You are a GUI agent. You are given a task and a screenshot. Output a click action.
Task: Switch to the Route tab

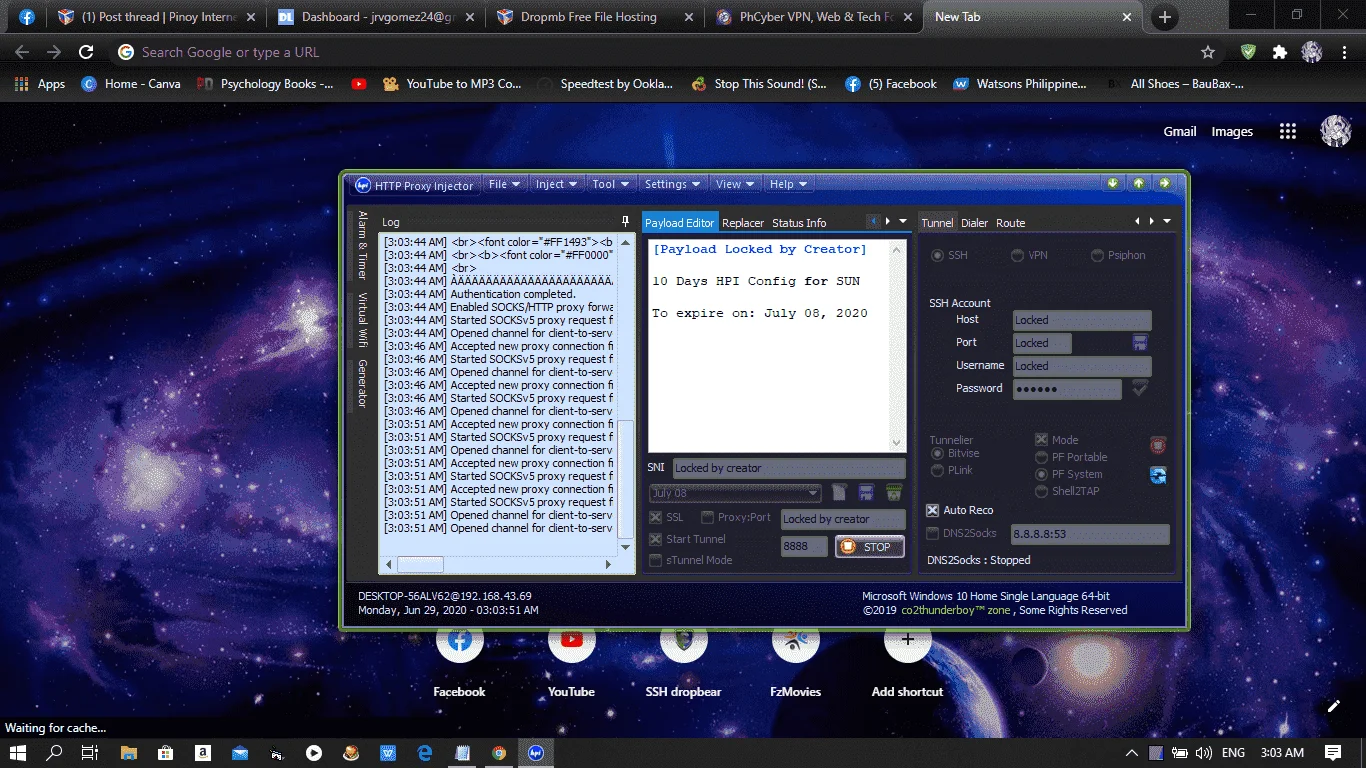(x=1011, y=223)
